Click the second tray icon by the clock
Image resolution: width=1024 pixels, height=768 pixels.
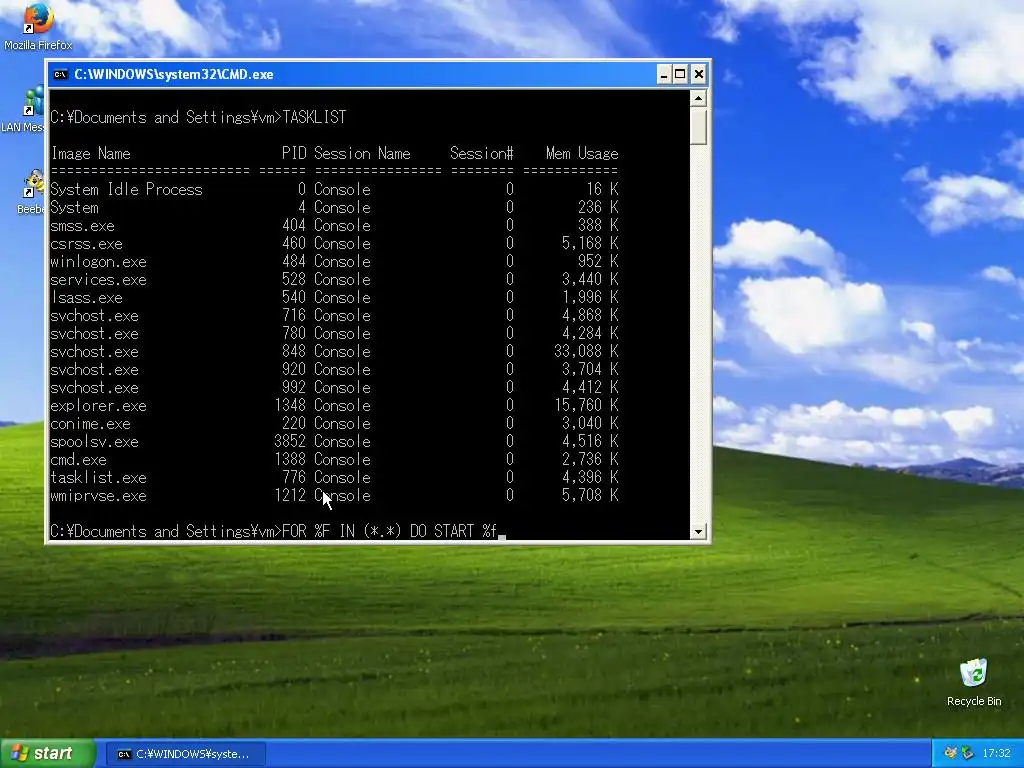coord(967,754)
